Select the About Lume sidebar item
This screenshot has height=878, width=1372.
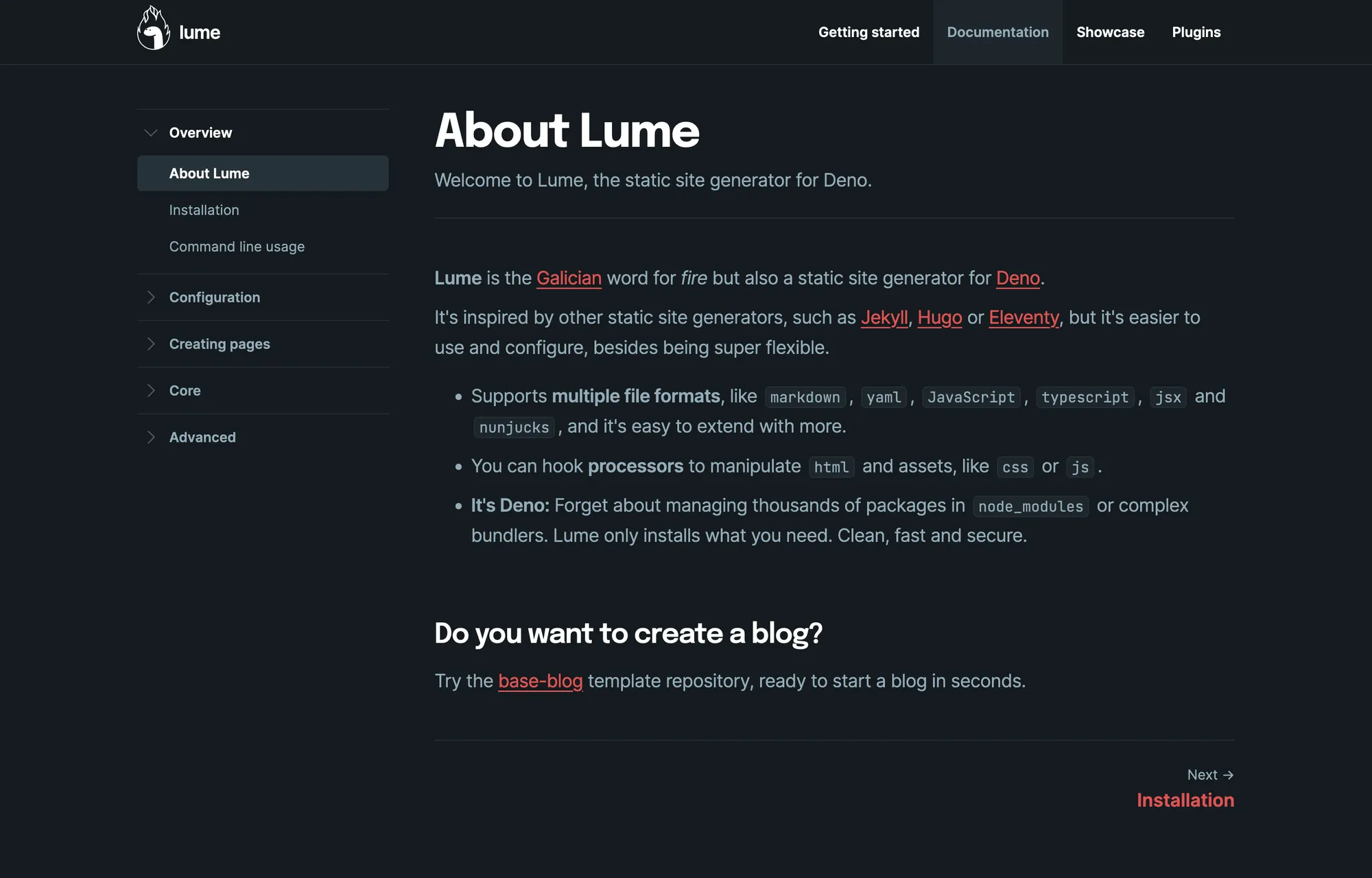pyautogui.click(x=263, y=173)
